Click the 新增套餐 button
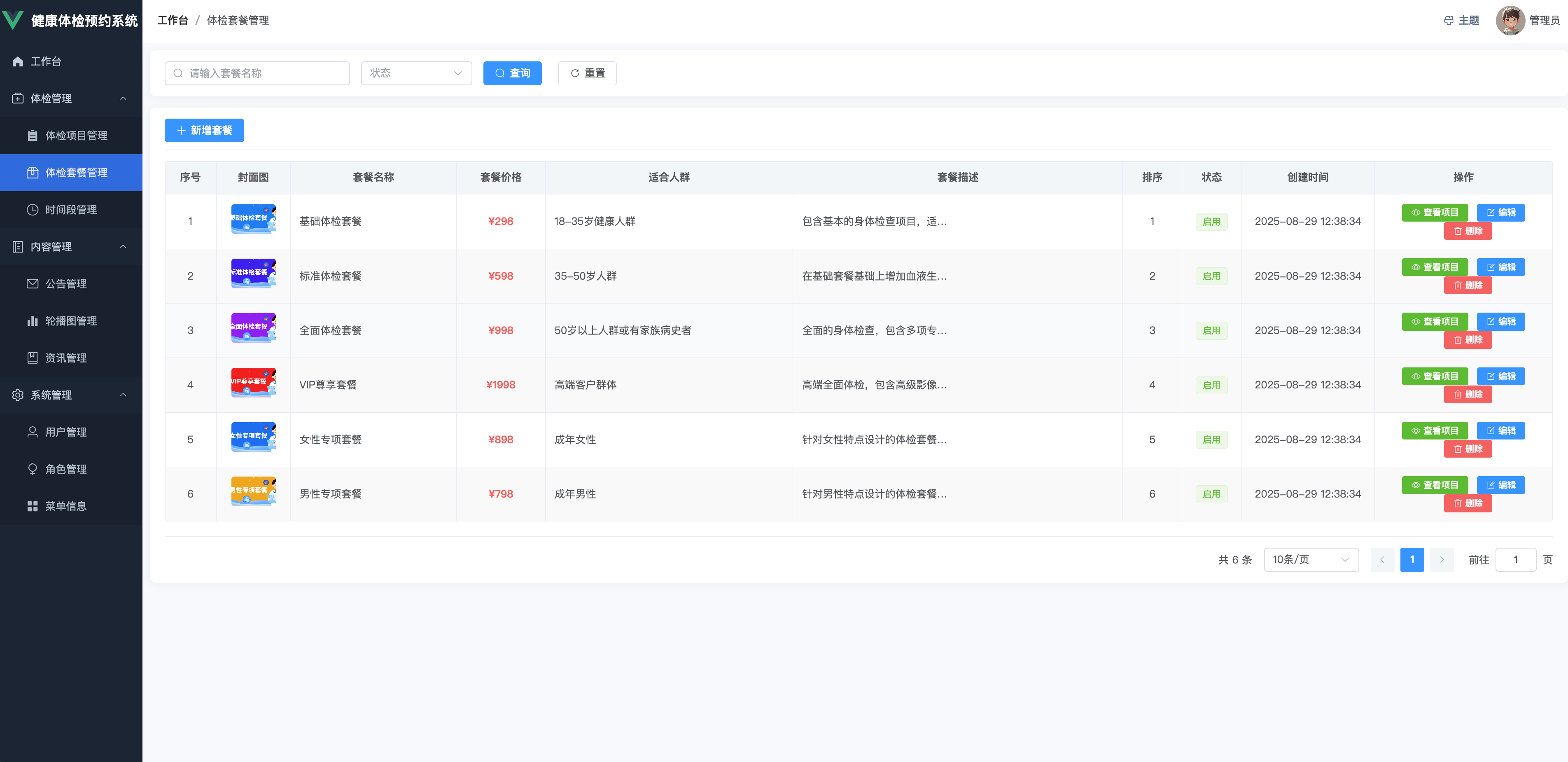Viewport: 1568px width, 762px height. [204, 130]
